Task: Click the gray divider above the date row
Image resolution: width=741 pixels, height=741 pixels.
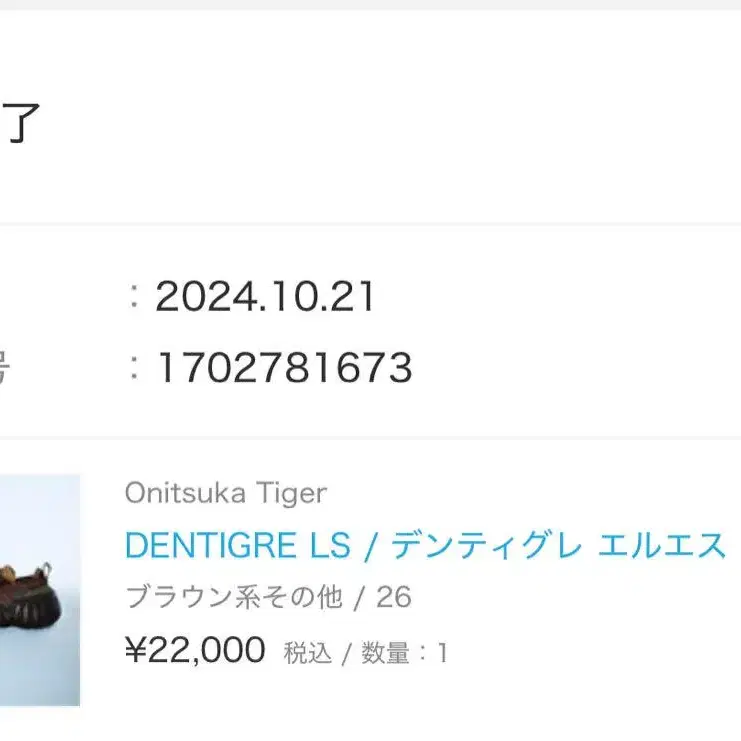Action: pos(370,224)
